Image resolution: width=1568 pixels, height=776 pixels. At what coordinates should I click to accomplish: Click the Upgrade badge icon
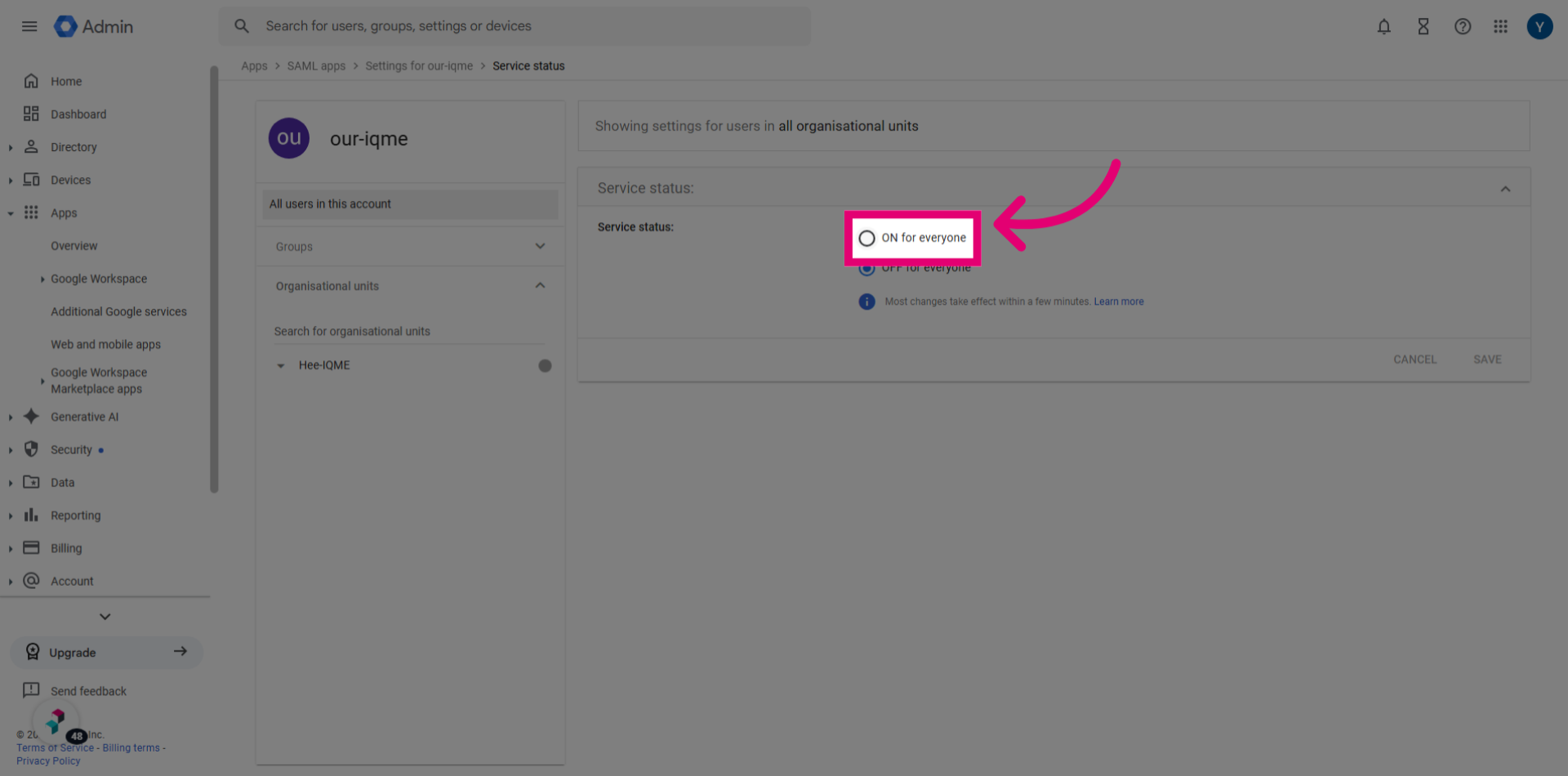[x=33, y=652]
